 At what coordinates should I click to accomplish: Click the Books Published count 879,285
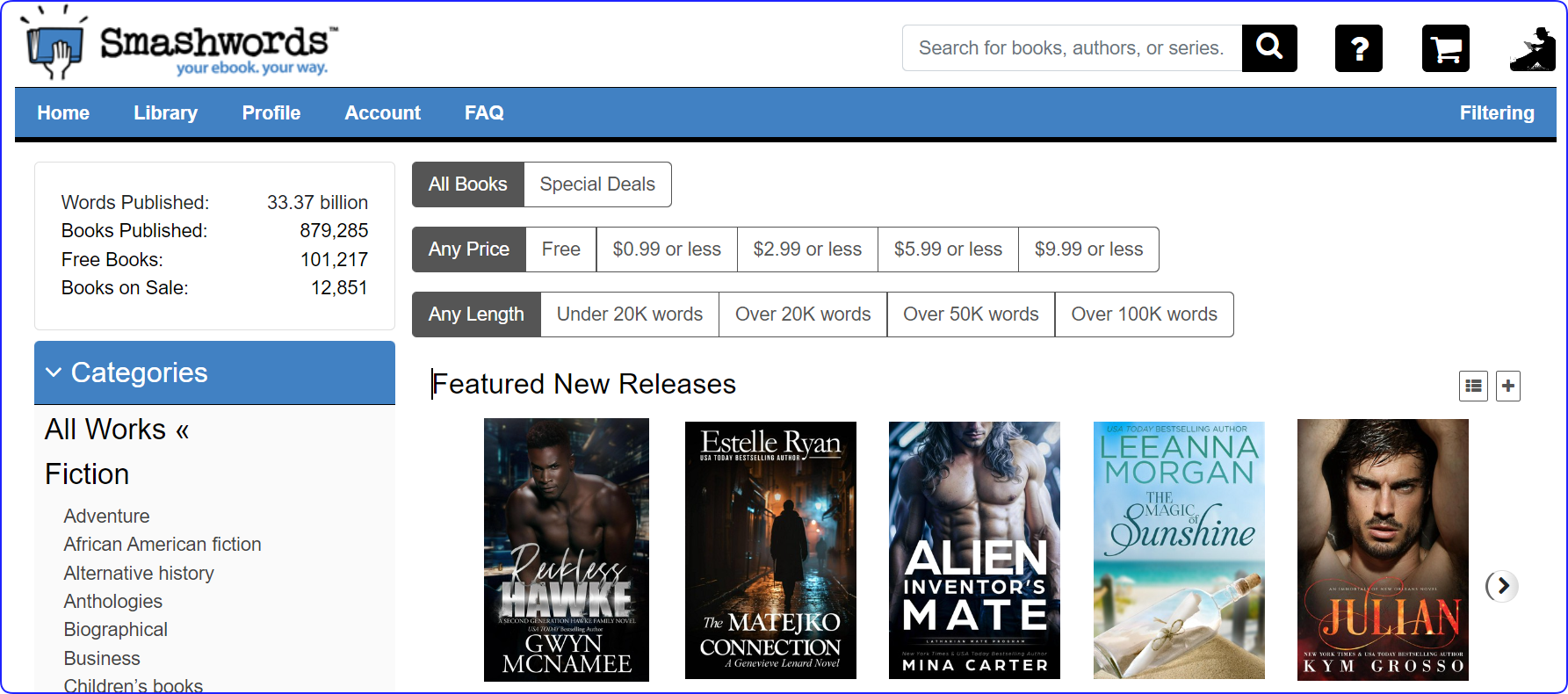334,231
